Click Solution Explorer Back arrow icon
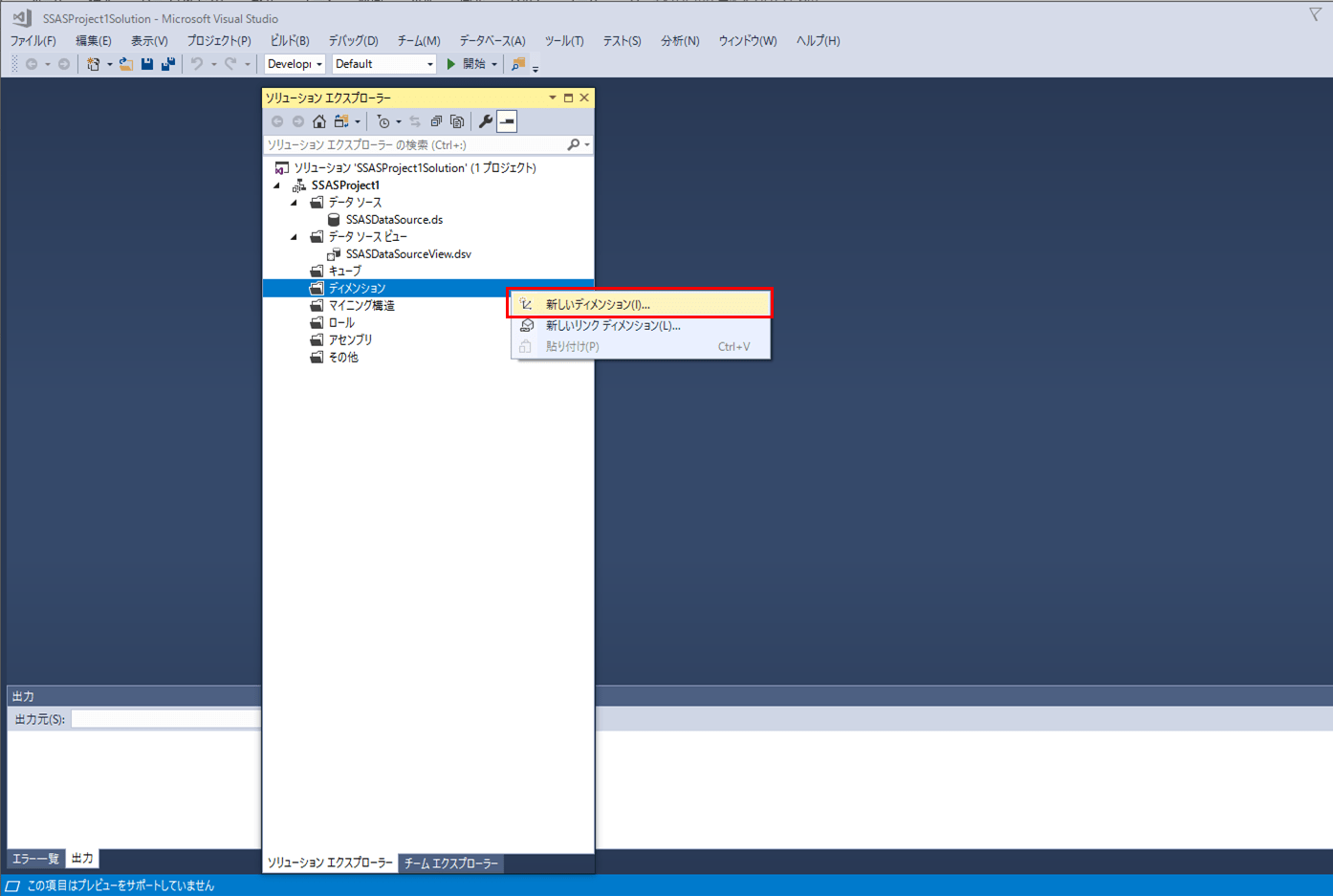This screenshot has height=896, width=1333. [277, 121]
